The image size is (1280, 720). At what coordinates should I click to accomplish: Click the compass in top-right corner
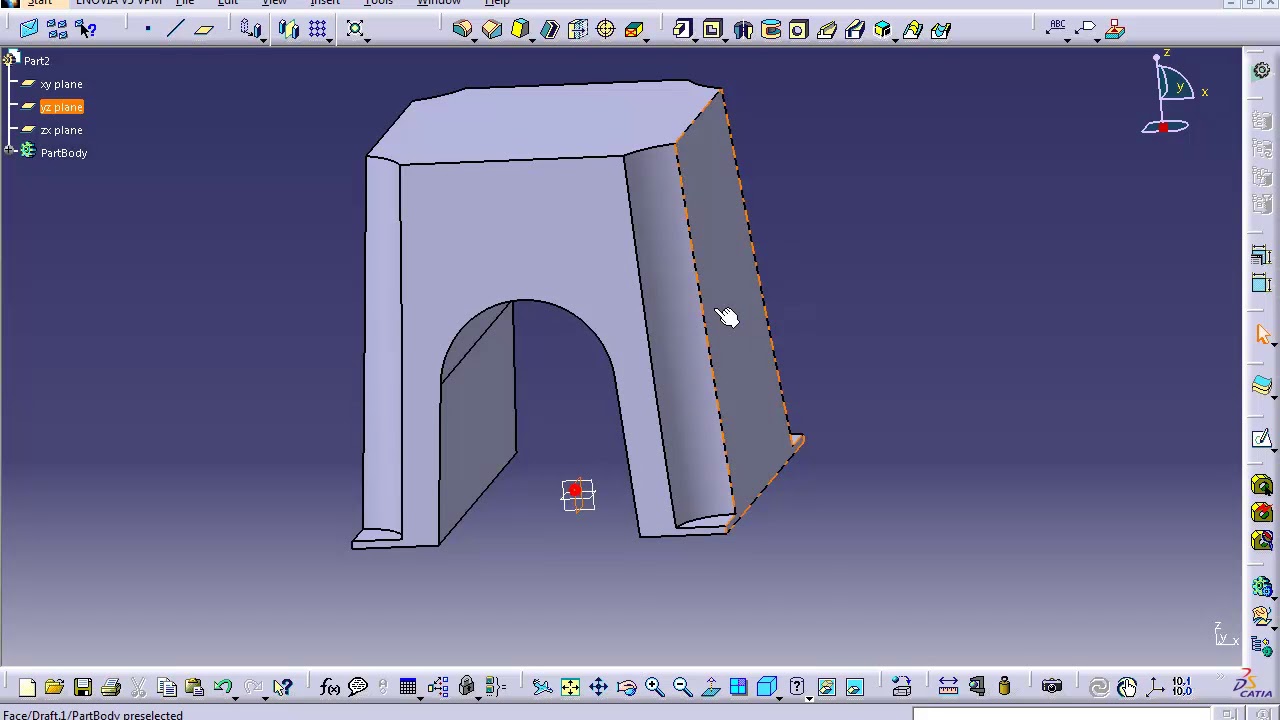click(1172, 93)
